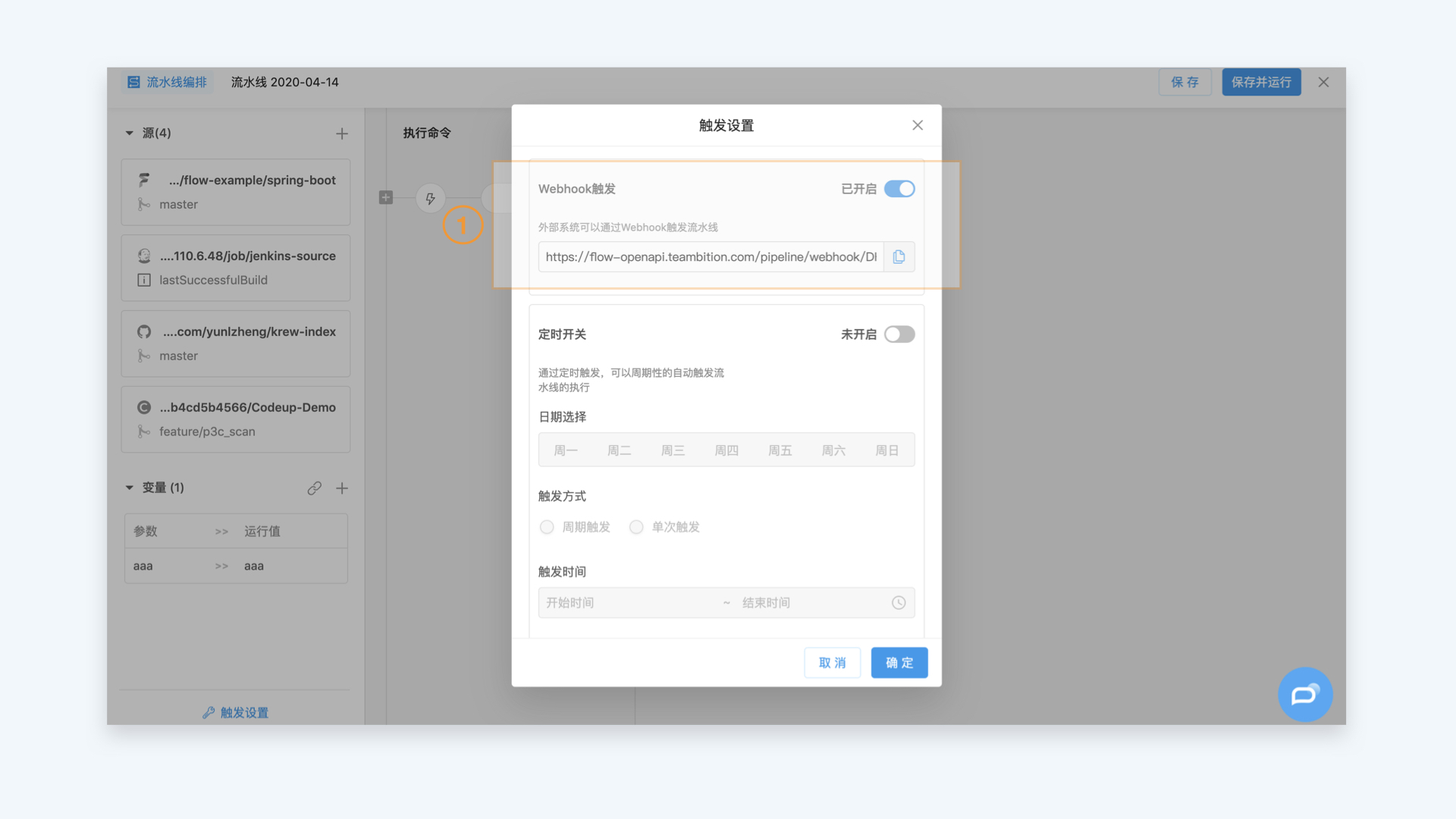Choose 周五 in date selection
Image resolution: width=1456 pixels, height=819 pixels.
(x=780, y=450)
